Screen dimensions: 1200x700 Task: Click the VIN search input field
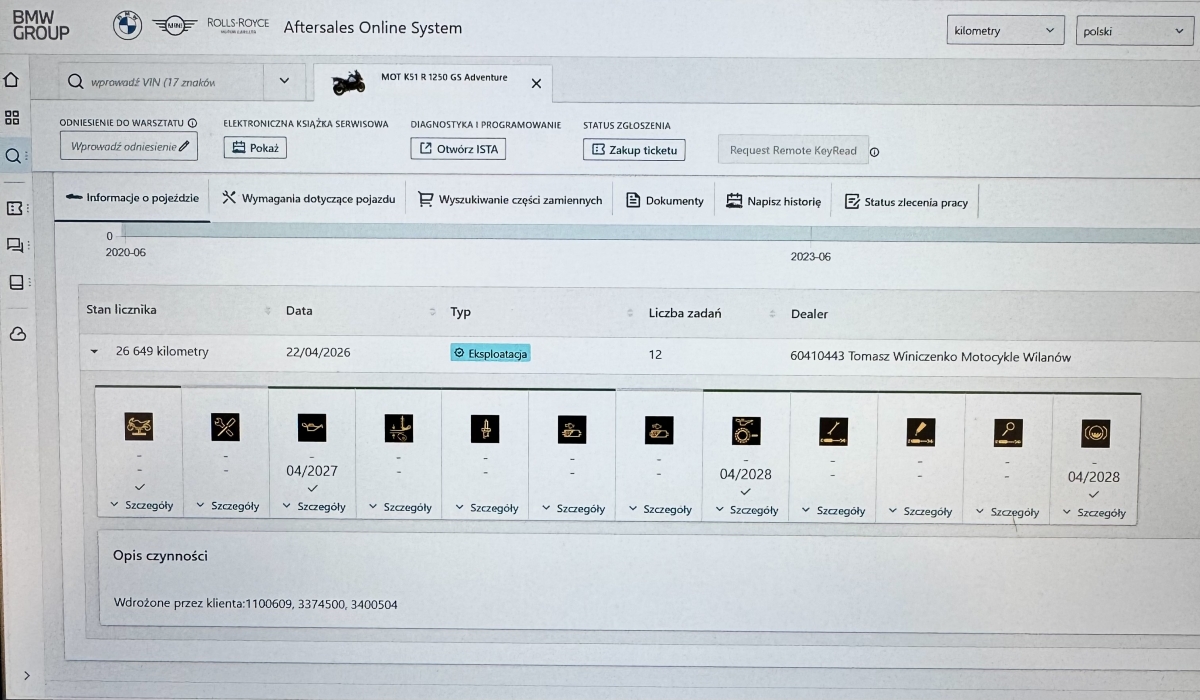coord(160,82)
